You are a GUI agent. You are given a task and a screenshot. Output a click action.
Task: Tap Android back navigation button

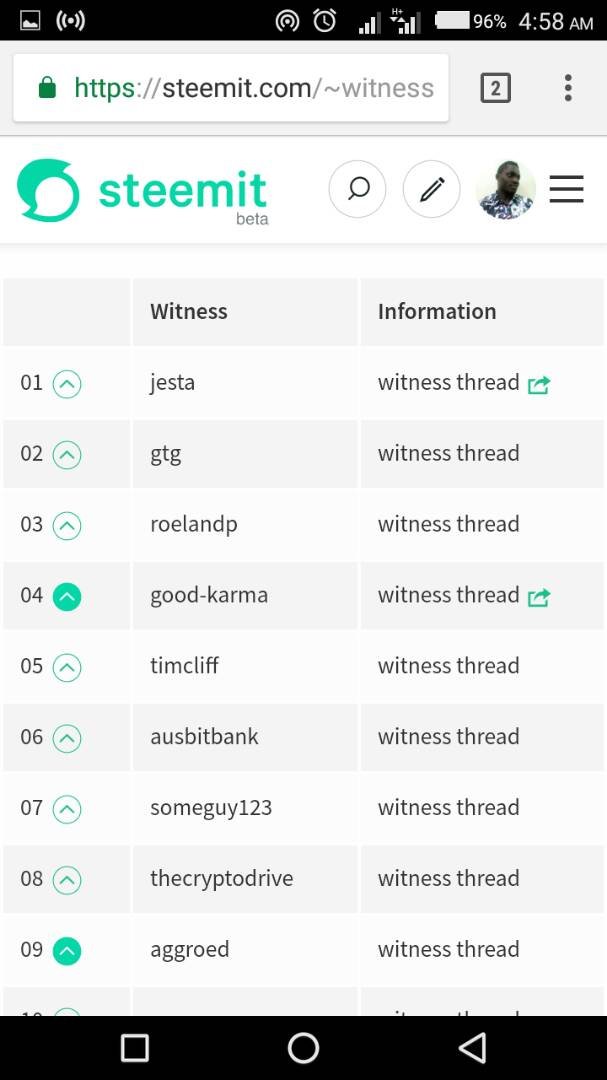(x=473, y=1048)
